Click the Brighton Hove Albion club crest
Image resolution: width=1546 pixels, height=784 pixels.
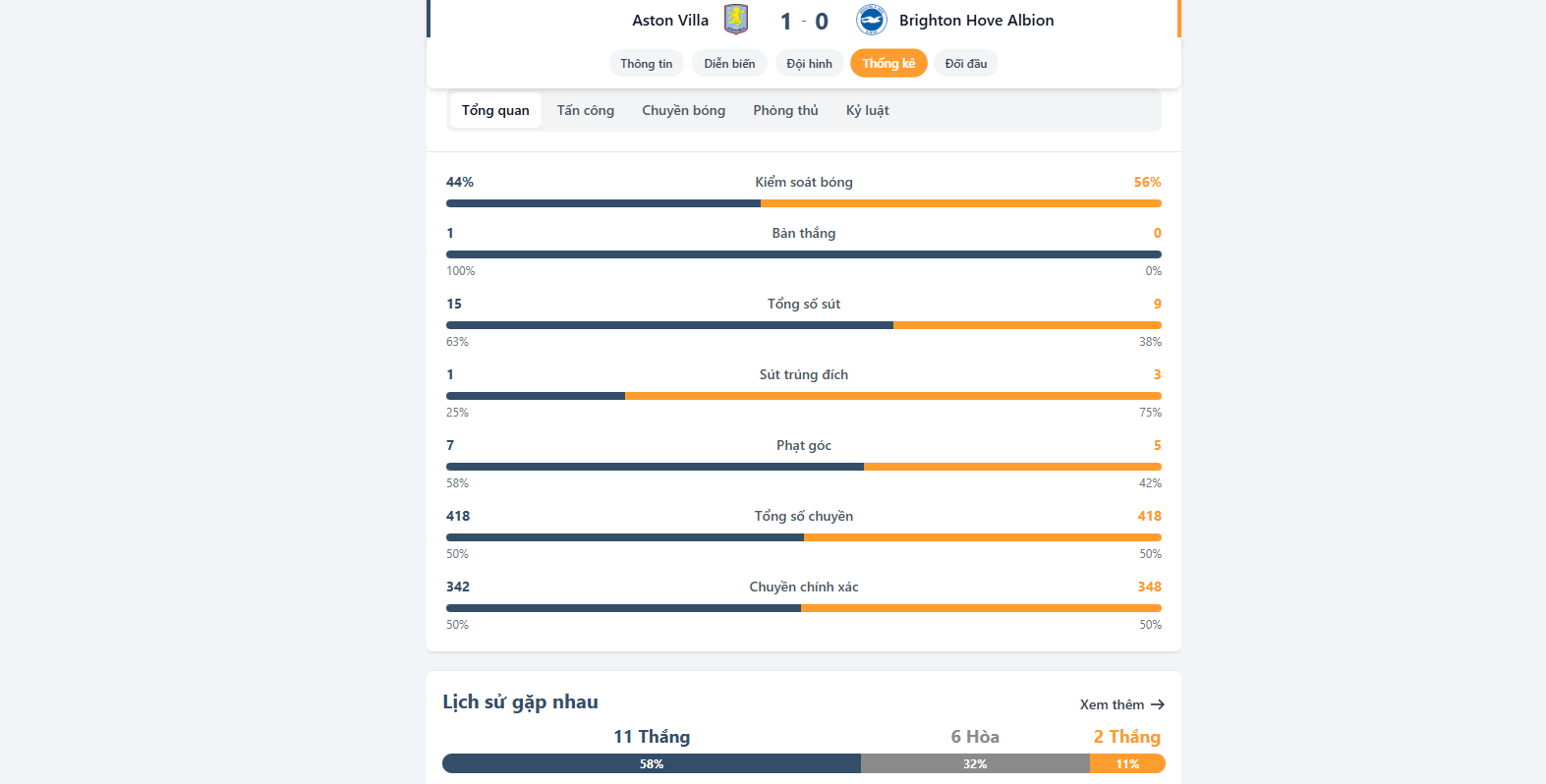coord(871,20)
